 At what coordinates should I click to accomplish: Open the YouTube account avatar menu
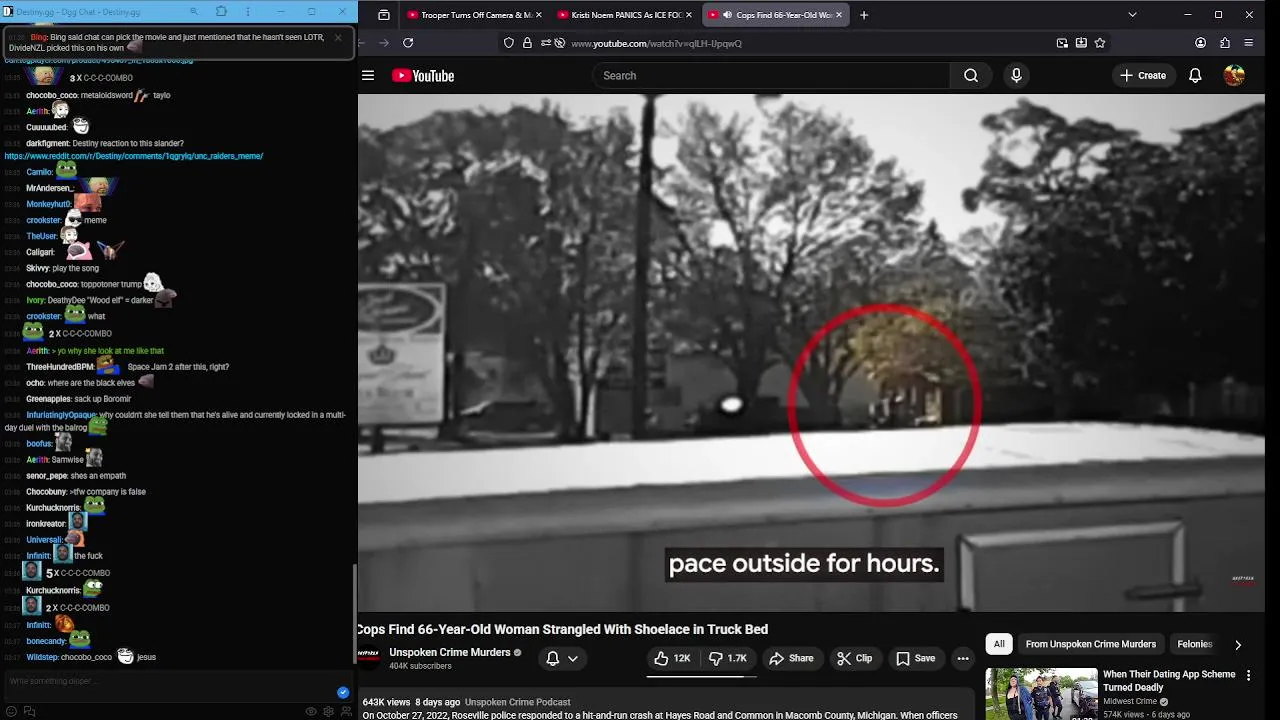click(1234, 76)
